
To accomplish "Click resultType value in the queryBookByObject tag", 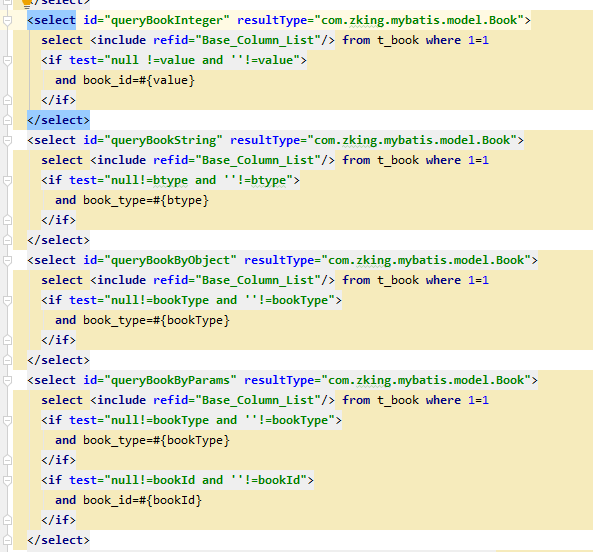I will pyautogui.click(x=426, y=260).
